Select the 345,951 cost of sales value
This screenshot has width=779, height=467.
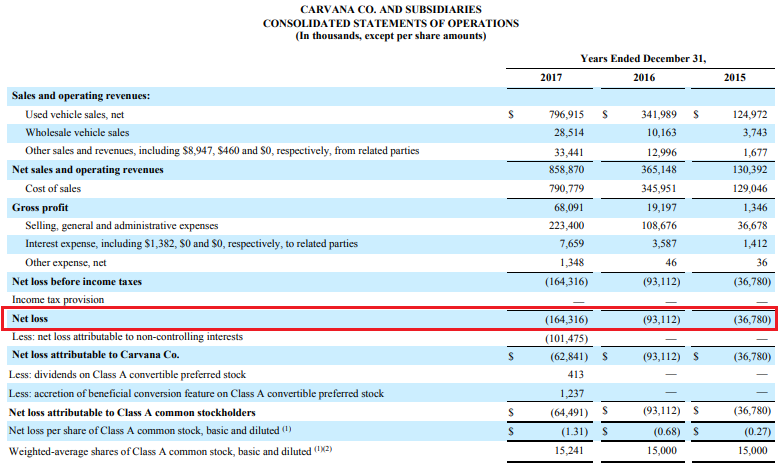658,189
